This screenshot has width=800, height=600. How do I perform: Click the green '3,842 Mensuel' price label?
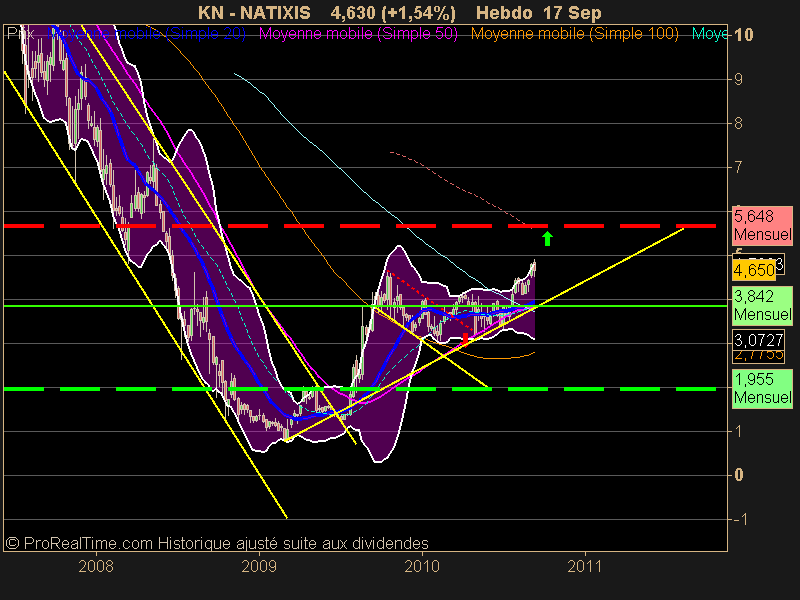(762, 306)
